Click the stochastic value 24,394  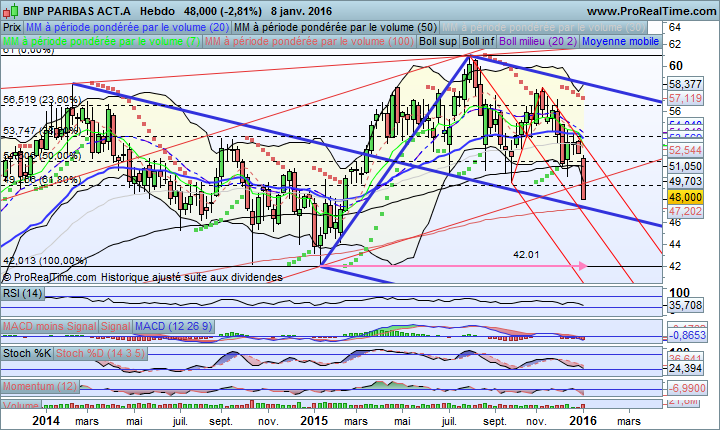(x=685, y=368)
